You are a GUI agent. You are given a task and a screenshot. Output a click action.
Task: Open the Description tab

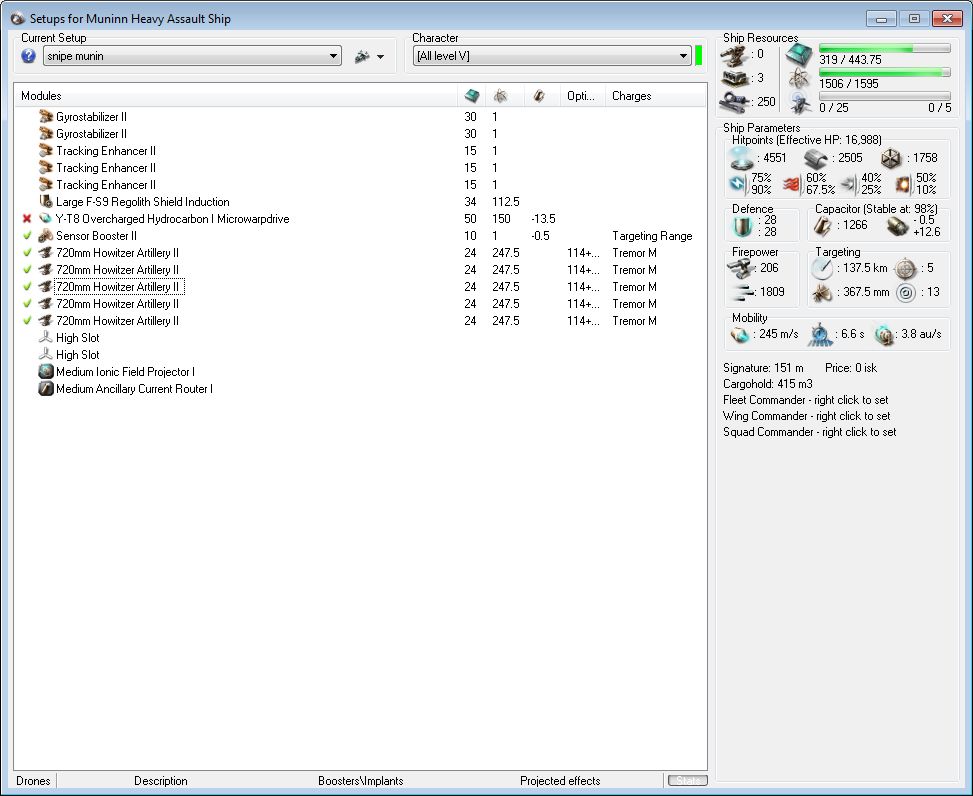[x=161, y=780]
